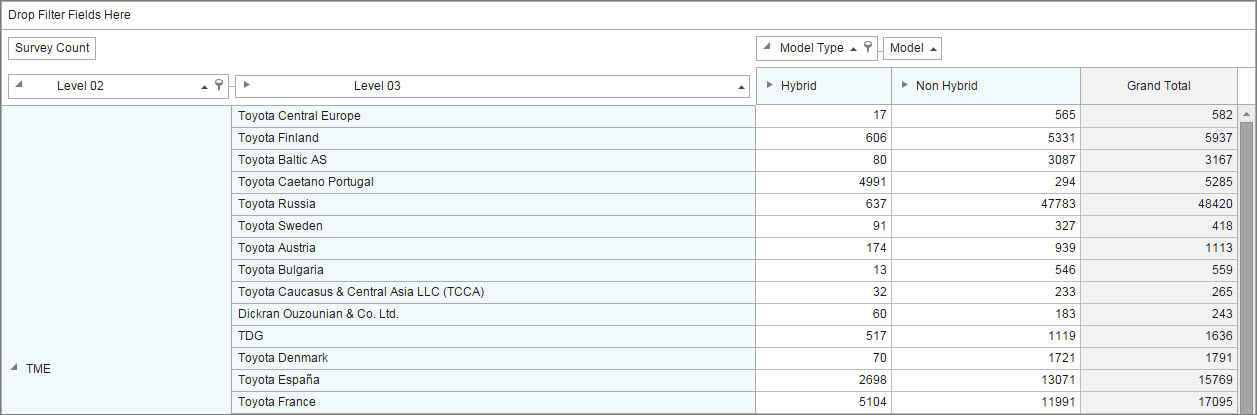
Task: Select the Toyota Bulgaria row header
Action: tap(494, 270)
